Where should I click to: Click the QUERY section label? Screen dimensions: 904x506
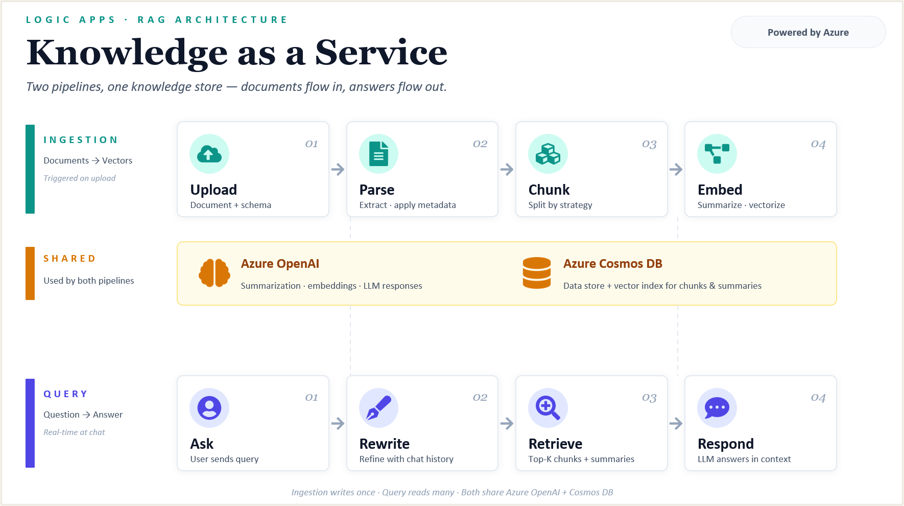point(66,394)
